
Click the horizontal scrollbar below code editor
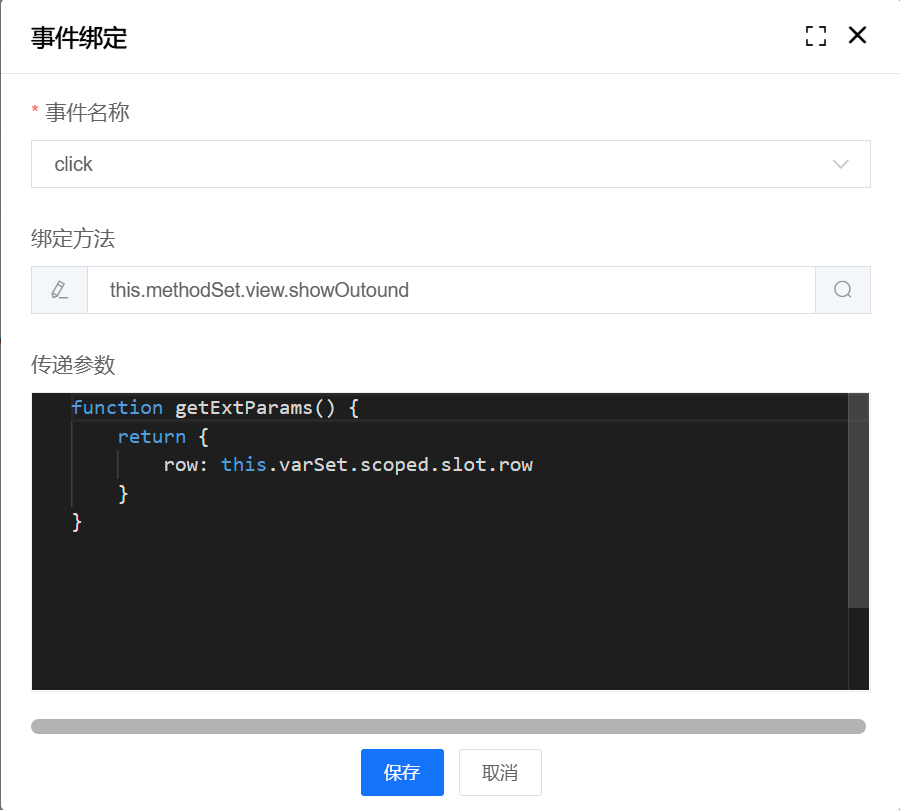click(x=448, y=726)
